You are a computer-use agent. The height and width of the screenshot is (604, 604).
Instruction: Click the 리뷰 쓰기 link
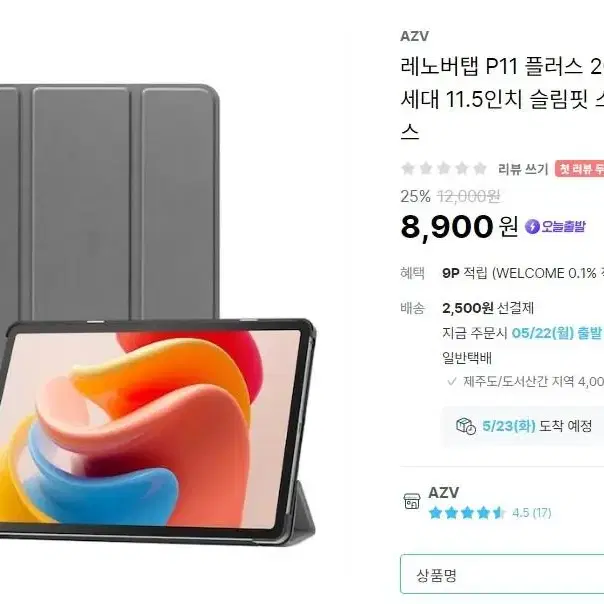[x=523, y=169]
